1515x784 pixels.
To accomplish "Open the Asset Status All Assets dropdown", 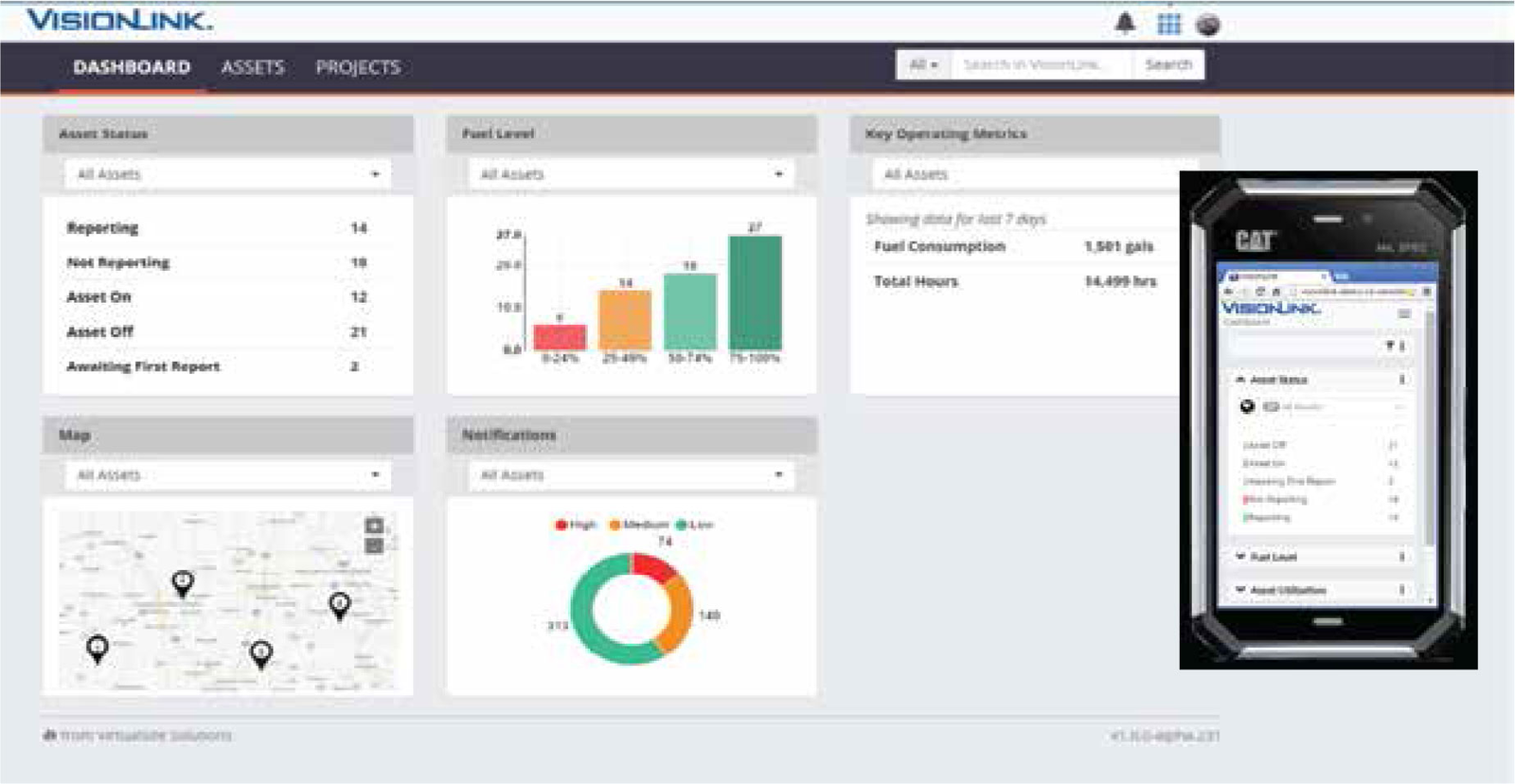I will (227, 174).
